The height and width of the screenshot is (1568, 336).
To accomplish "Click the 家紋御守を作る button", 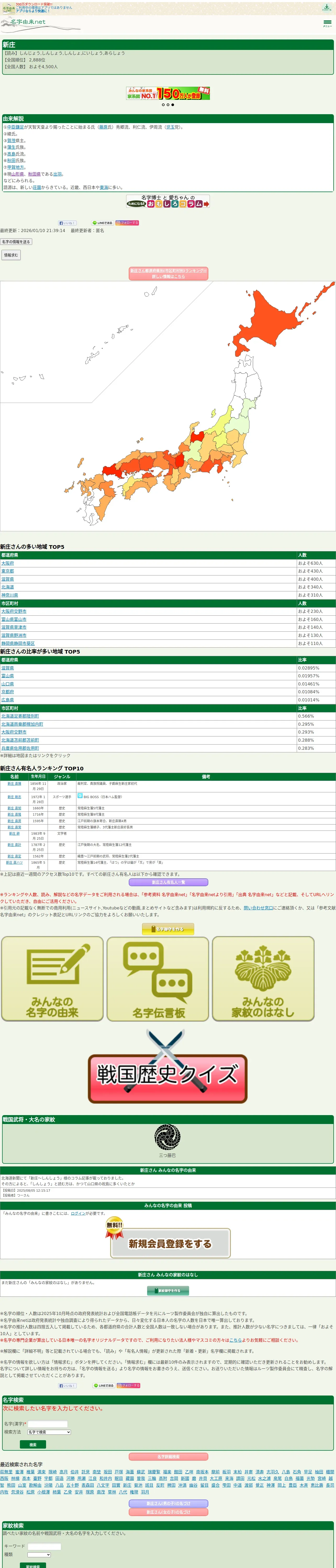I will [168, 1290].
